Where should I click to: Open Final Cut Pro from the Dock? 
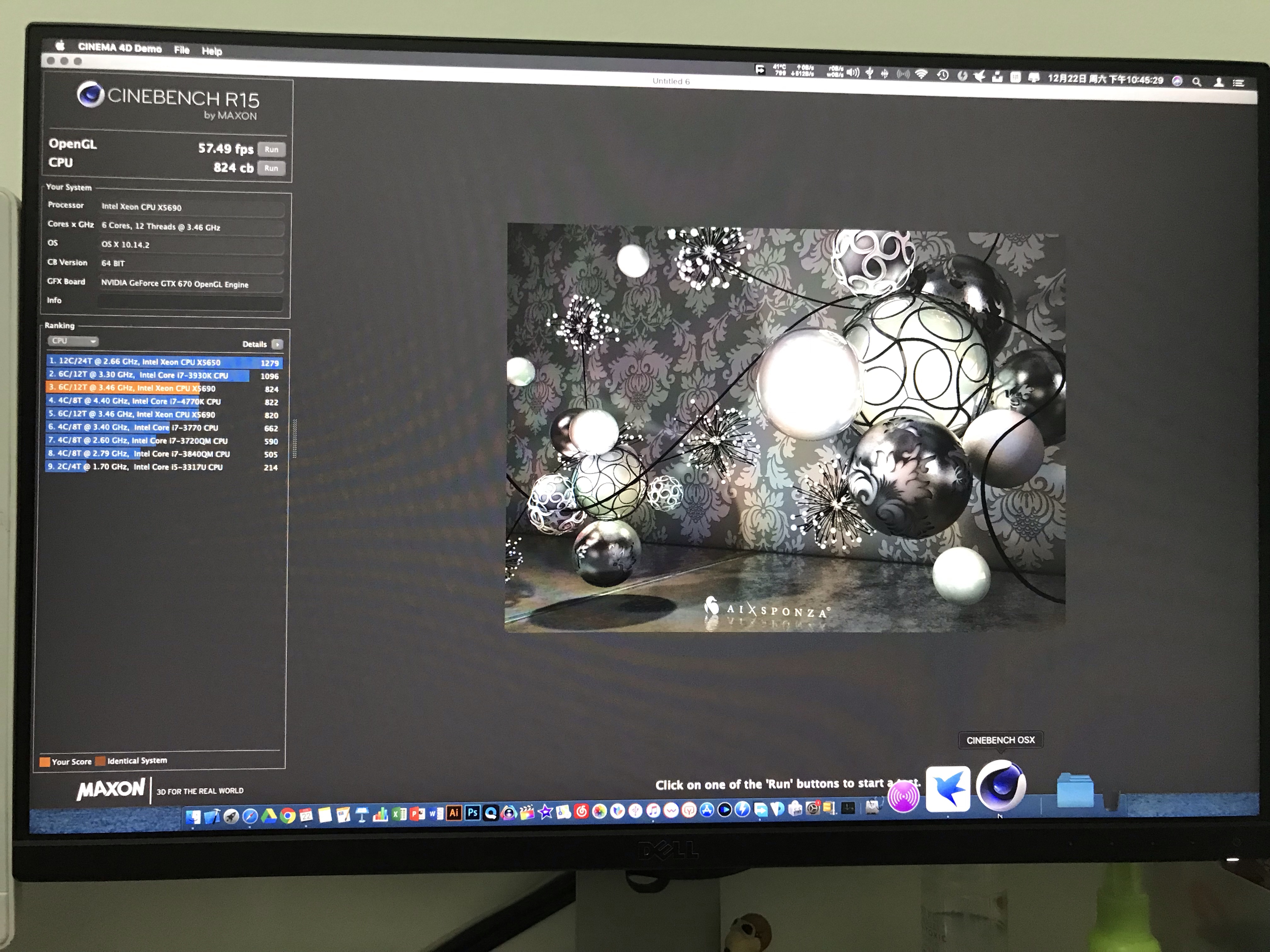click(527, 812)
